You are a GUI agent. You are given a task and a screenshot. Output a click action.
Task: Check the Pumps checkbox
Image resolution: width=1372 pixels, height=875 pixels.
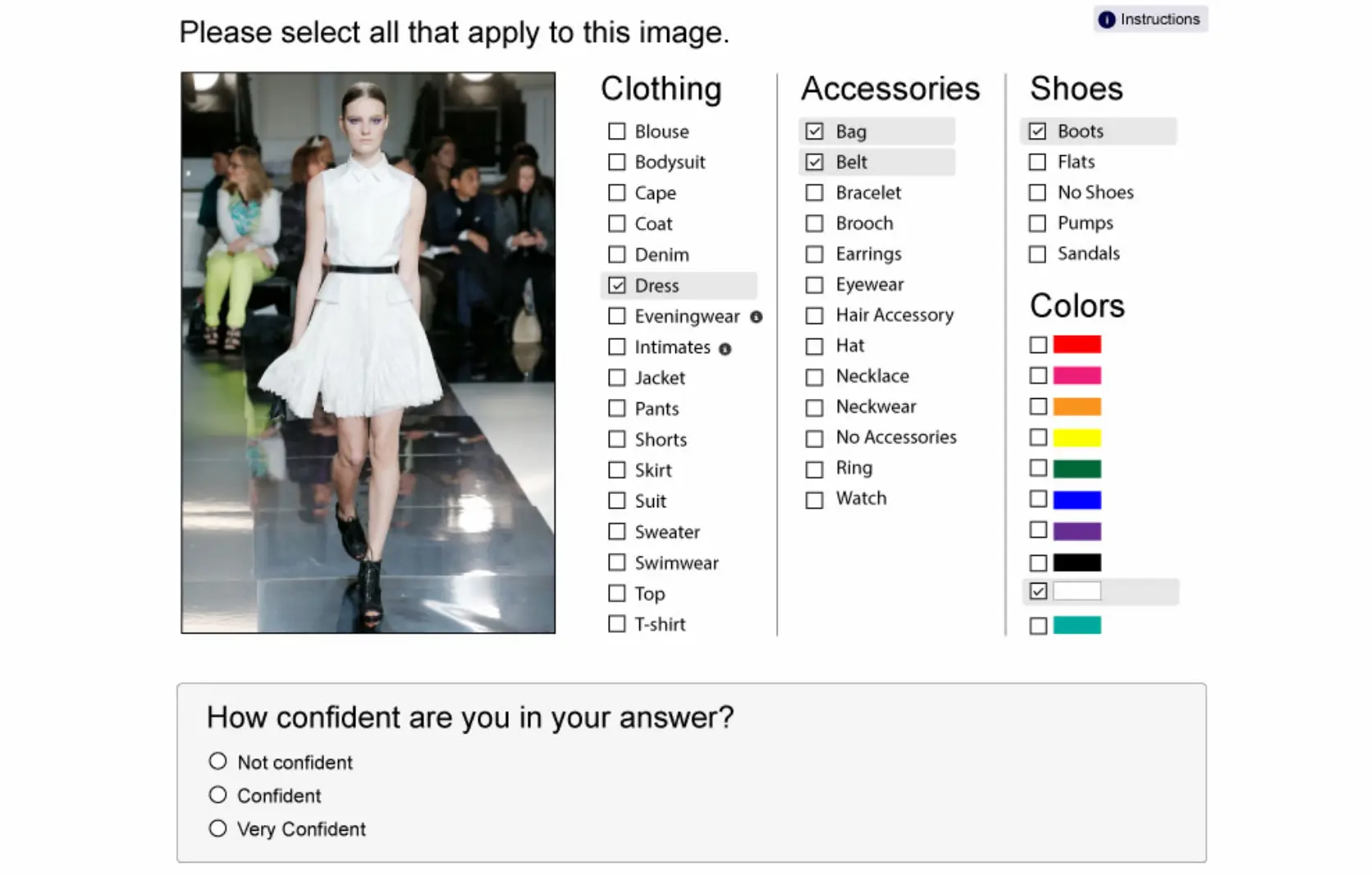[1037, 223]
